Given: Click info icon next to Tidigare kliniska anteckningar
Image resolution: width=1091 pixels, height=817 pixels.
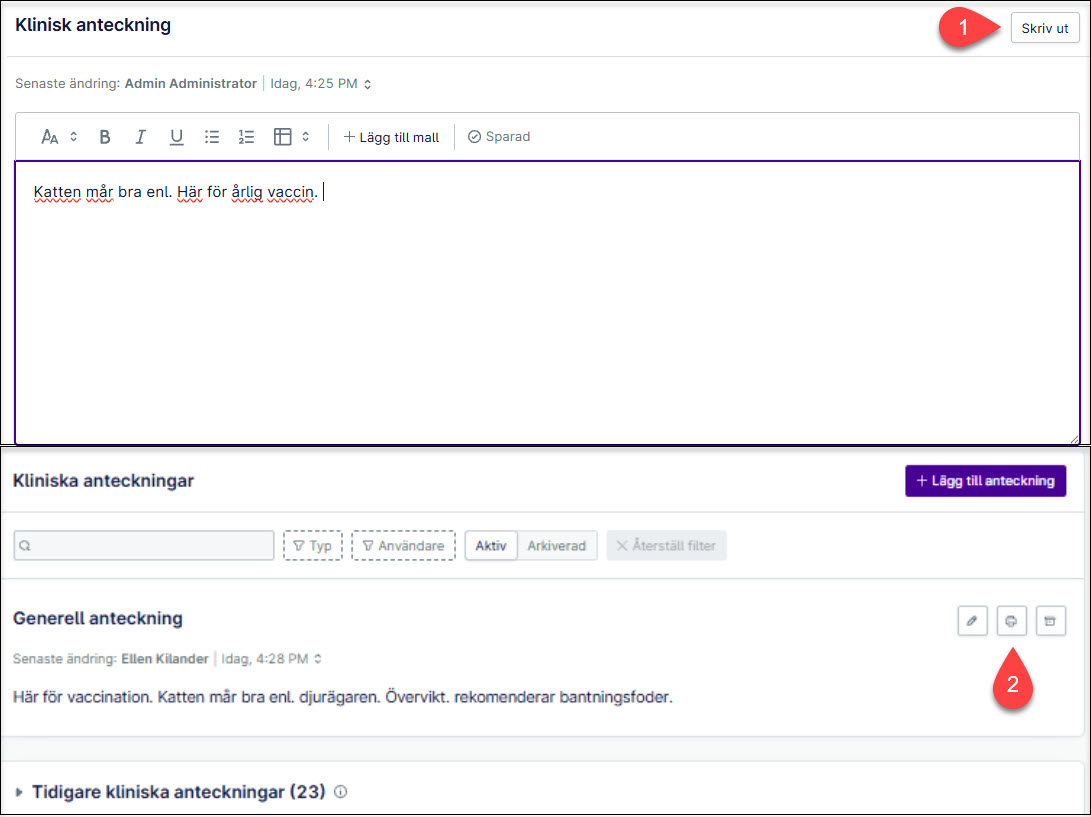Looking at the screenshot, I should [341, 792].
